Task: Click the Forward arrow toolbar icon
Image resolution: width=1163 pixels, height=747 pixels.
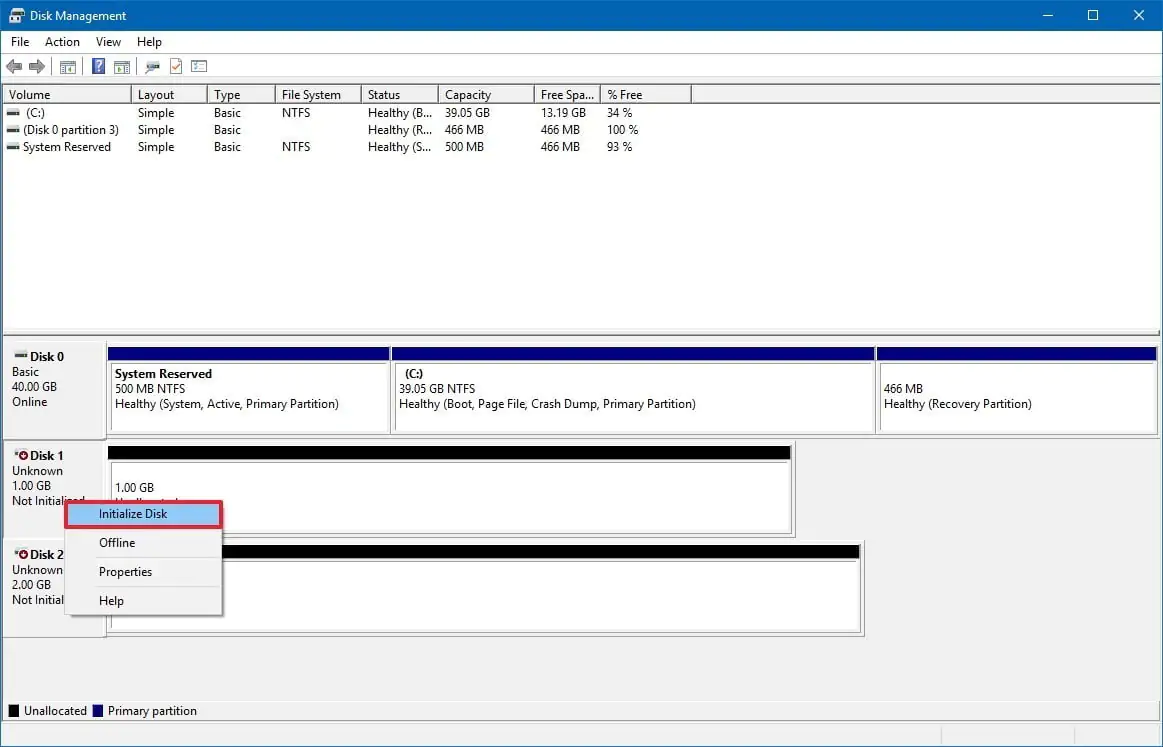Action: point(37,67)
